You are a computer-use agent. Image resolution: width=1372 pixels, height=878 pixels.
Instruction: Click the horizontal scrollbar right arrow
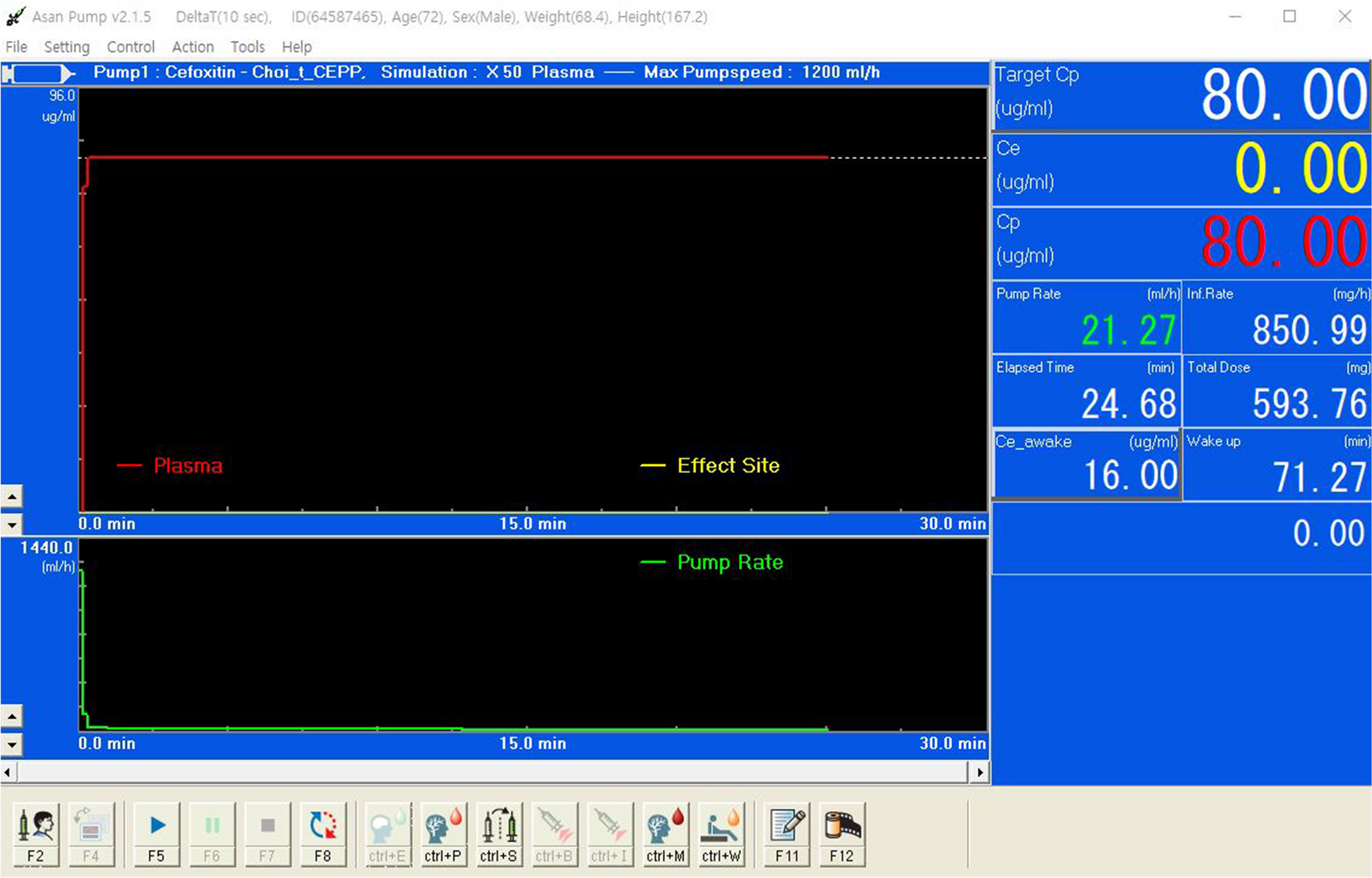pos(980,773)
